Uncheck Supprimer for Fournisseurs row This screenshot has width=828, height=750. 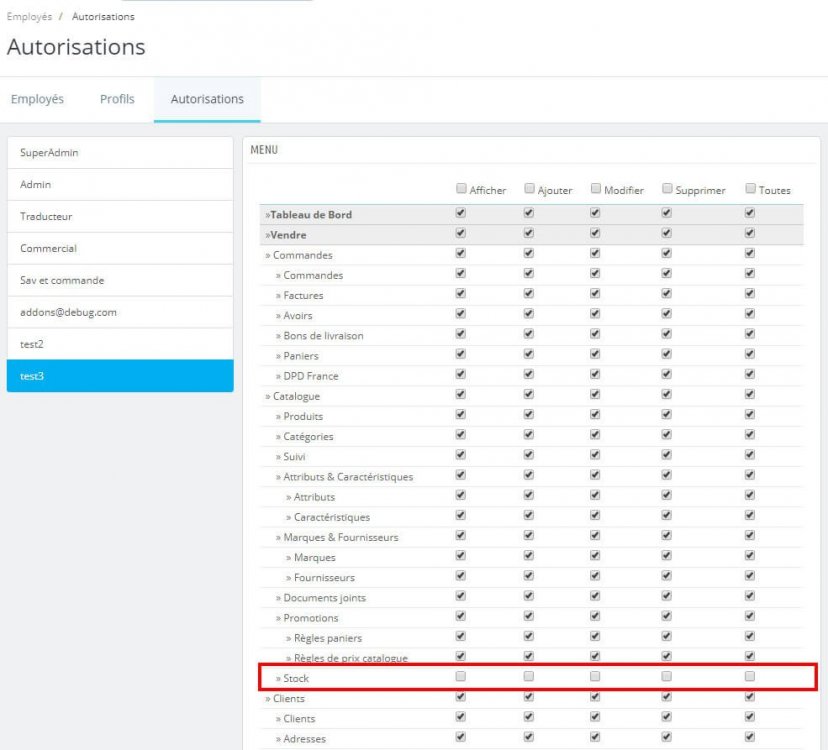pos(666,576)
